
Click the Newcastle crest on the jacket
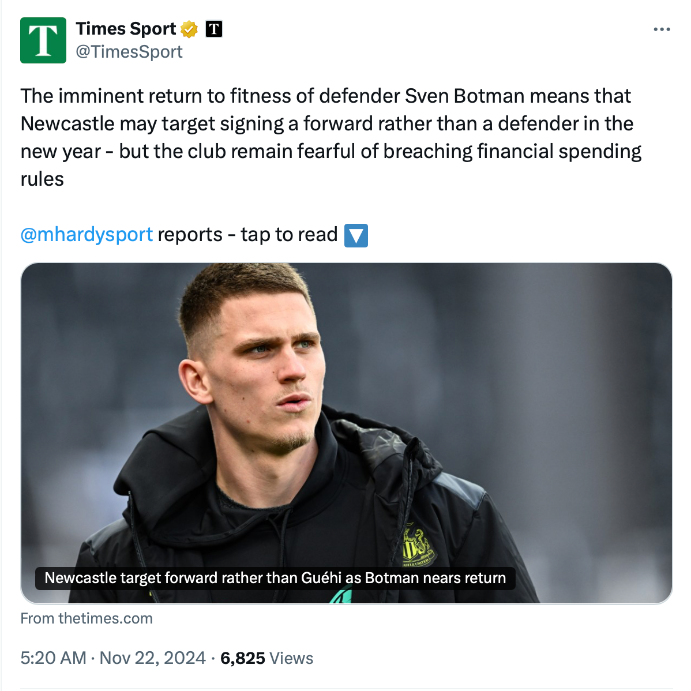417,547
